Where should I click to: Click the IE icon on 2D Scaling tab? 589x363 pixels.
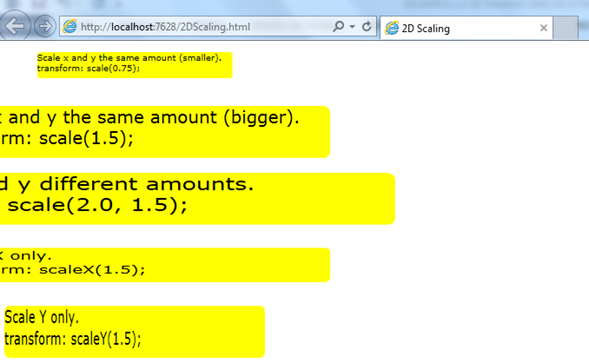[392, 28]
